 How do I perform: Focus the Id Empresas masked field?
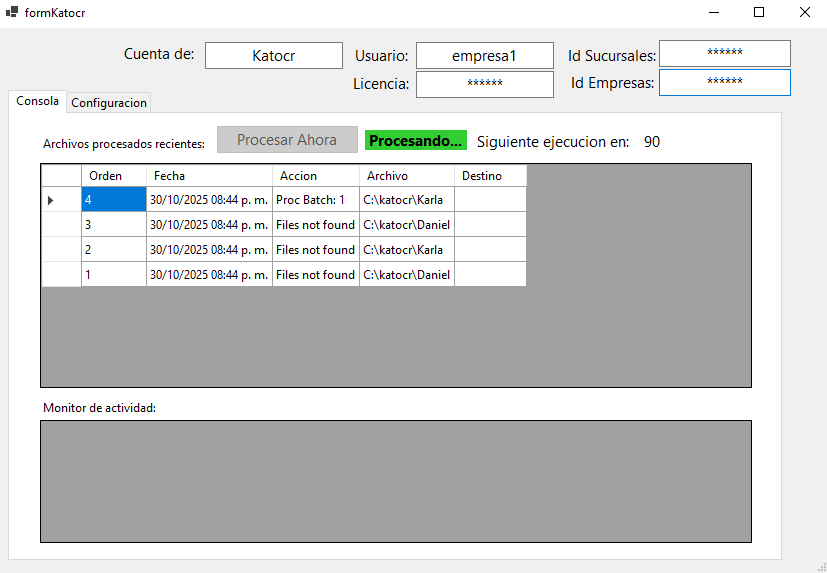[x=724, y=82]
